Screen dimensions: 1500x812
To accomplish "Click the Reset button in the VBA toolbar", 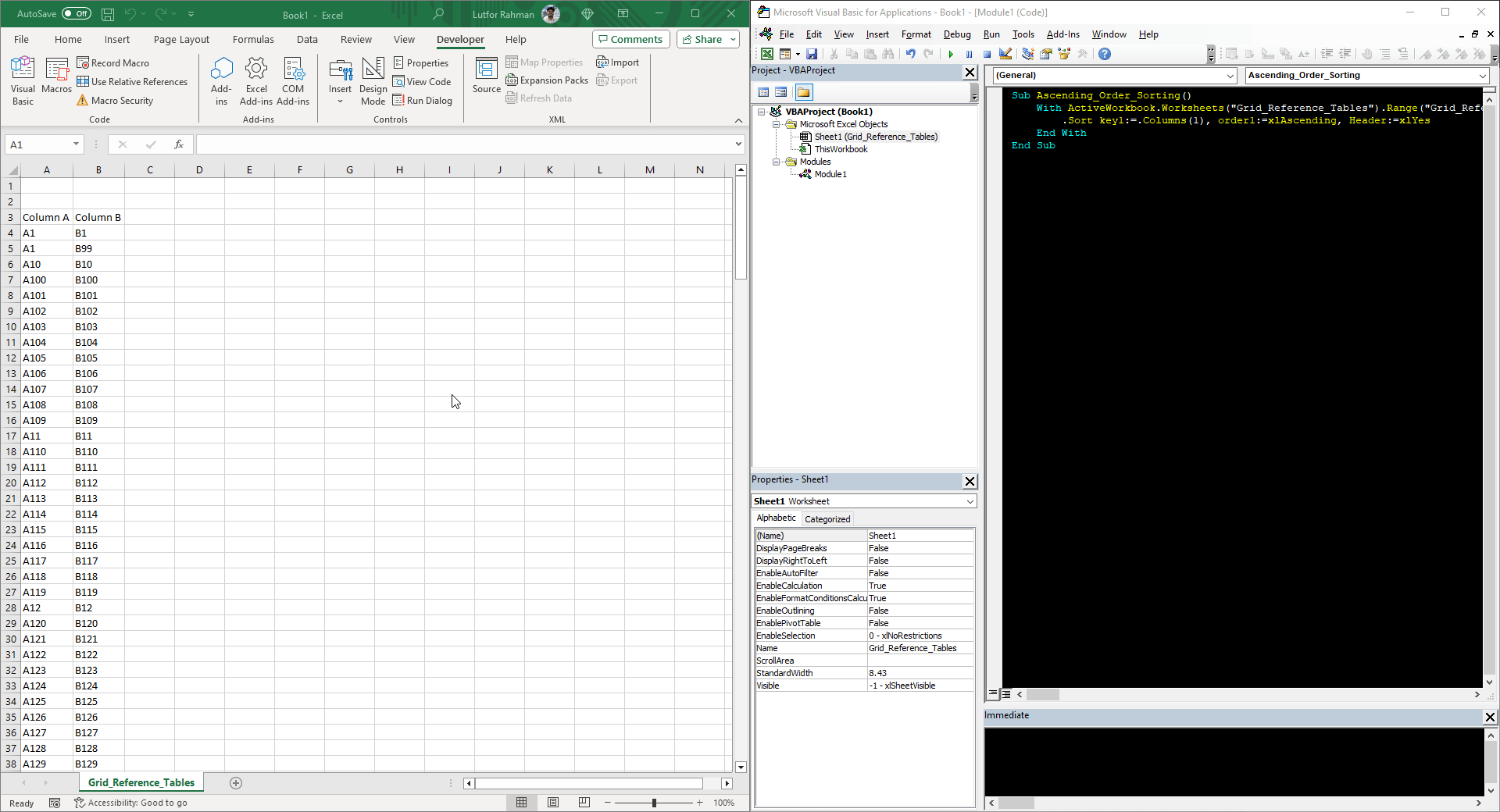I will (x=987, y=54).
